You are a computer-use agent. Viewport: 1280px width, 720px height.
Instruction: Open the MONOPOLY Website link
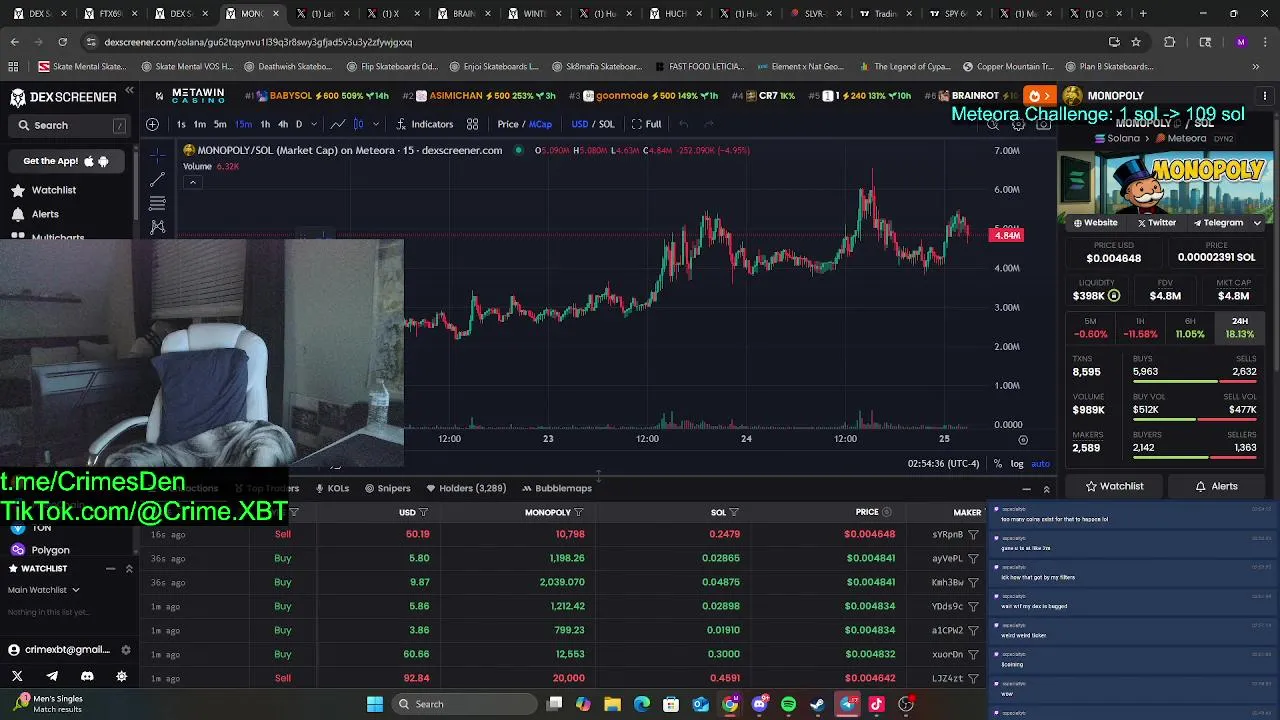coord(1095,223)
